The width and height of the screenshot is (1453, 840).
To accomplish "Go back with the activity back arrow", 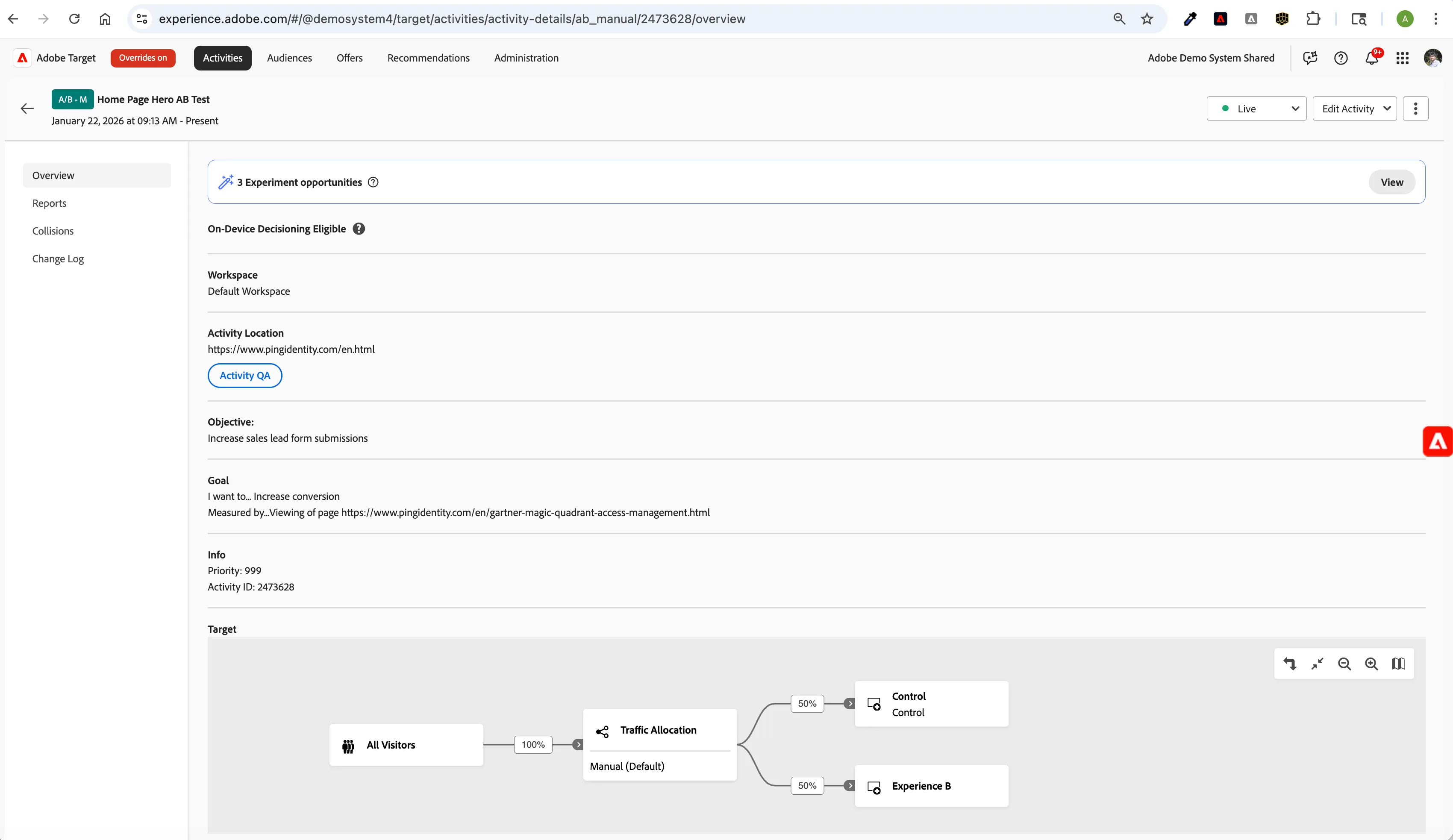I will 27,109.
